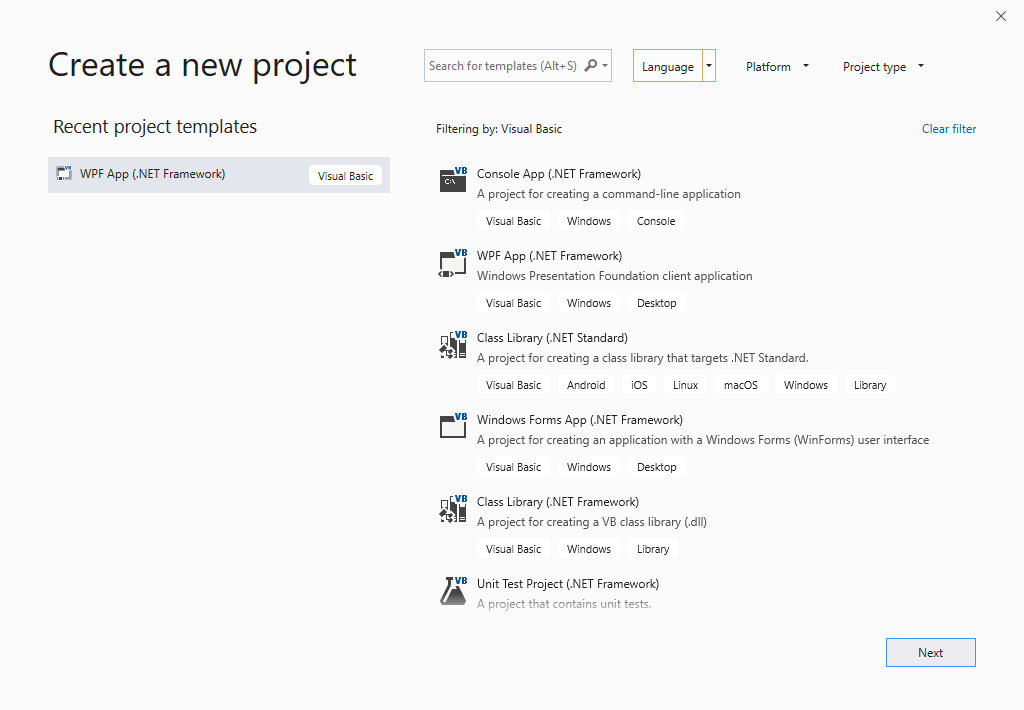Click the arrow beside the Language box
The width and height of the screenshot is (1024, 710).
coord(708,66)
